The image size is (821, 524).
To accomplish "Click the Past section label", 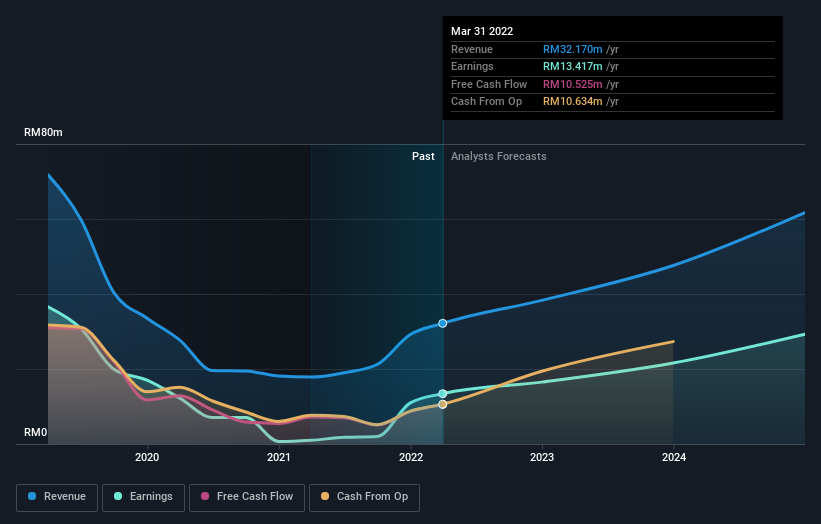I will click(423, 156).
